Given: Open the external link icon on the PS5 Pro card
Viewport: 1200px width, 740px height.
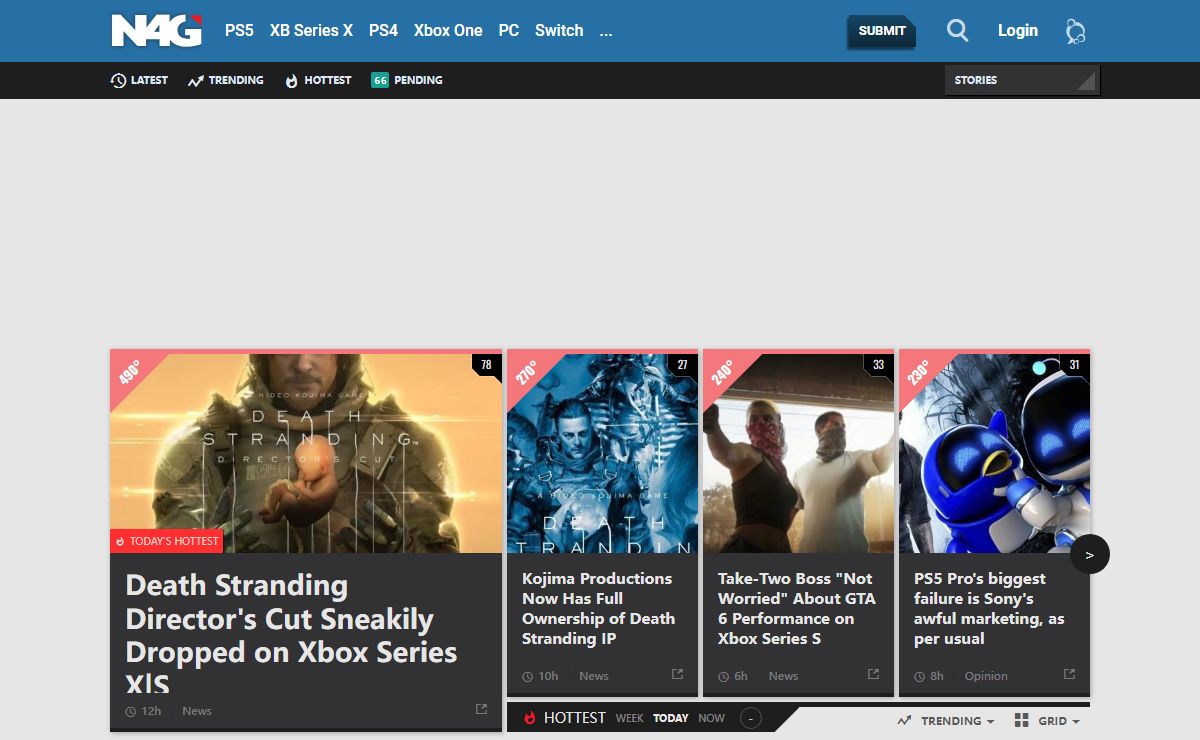Looking at the screenshot, I should [x=1069, y=674].
